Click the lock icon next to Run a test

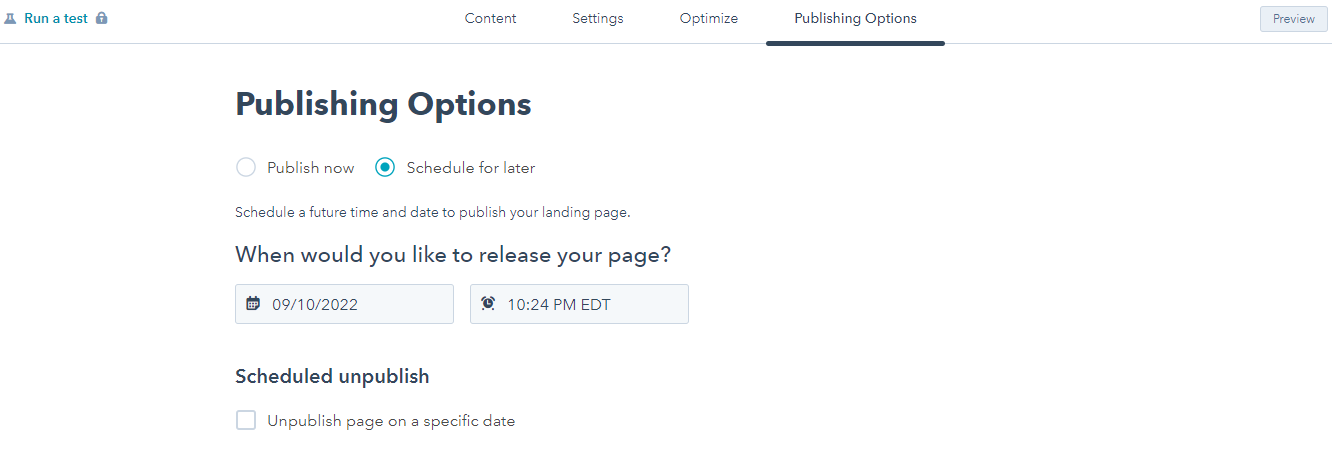pyautogui.click(x=101, y=18)
